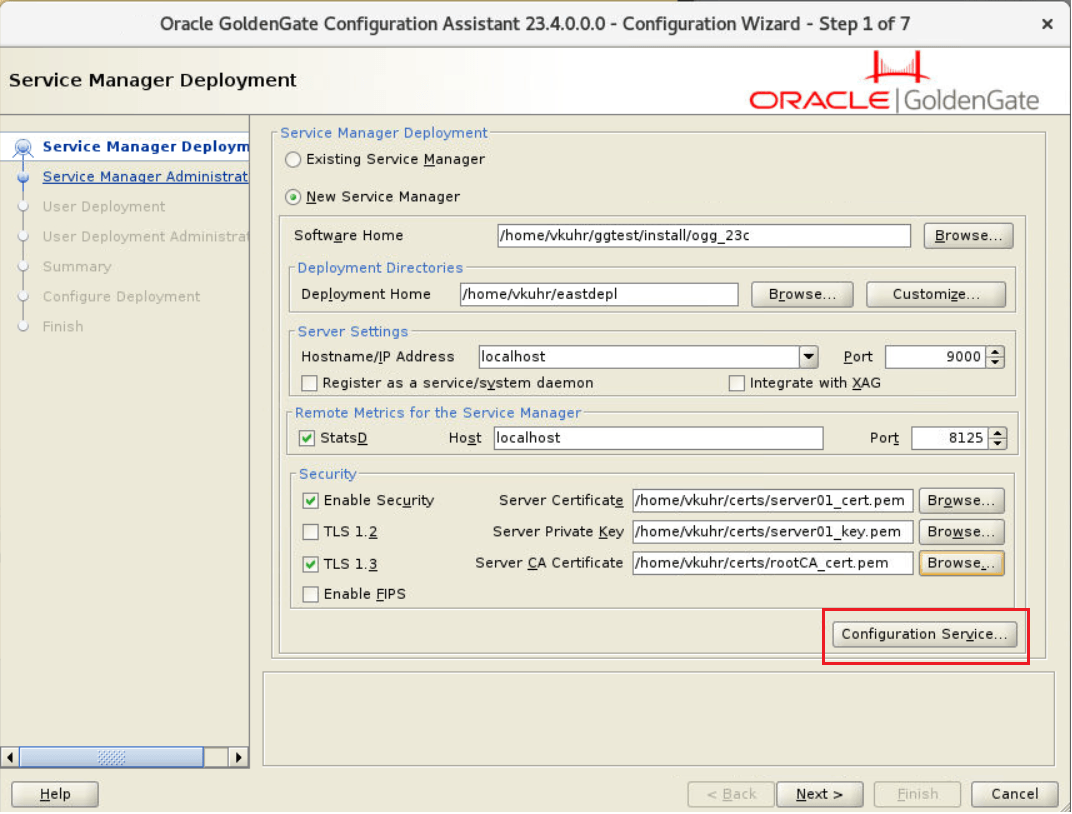Select 'New Service Manager' option
Screen dimensions: 1072x814
tap(292, 197)
